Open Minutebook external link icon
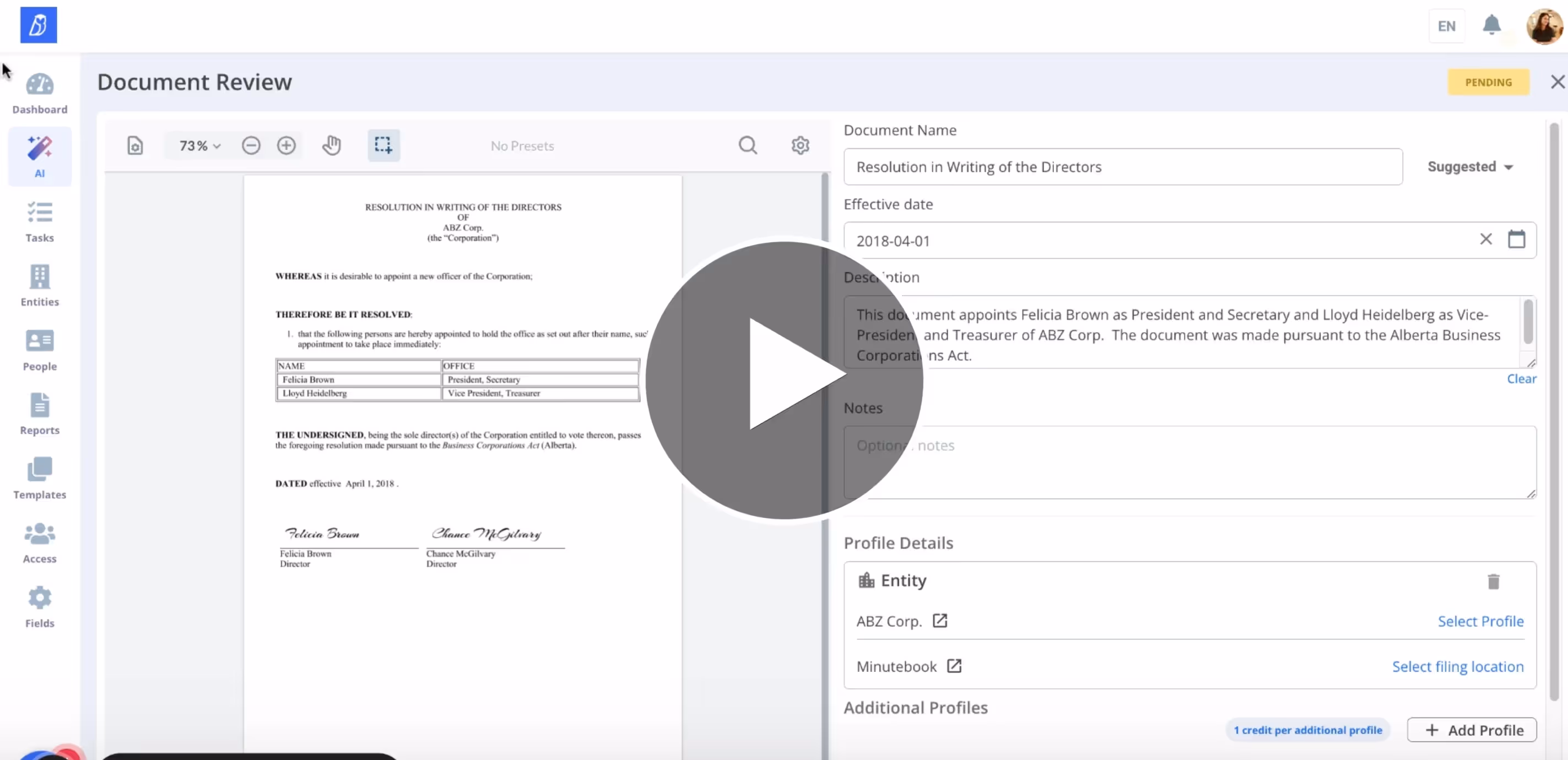Screen dimensions: 1568x760 pyautogui.click(x=954, y=666)
